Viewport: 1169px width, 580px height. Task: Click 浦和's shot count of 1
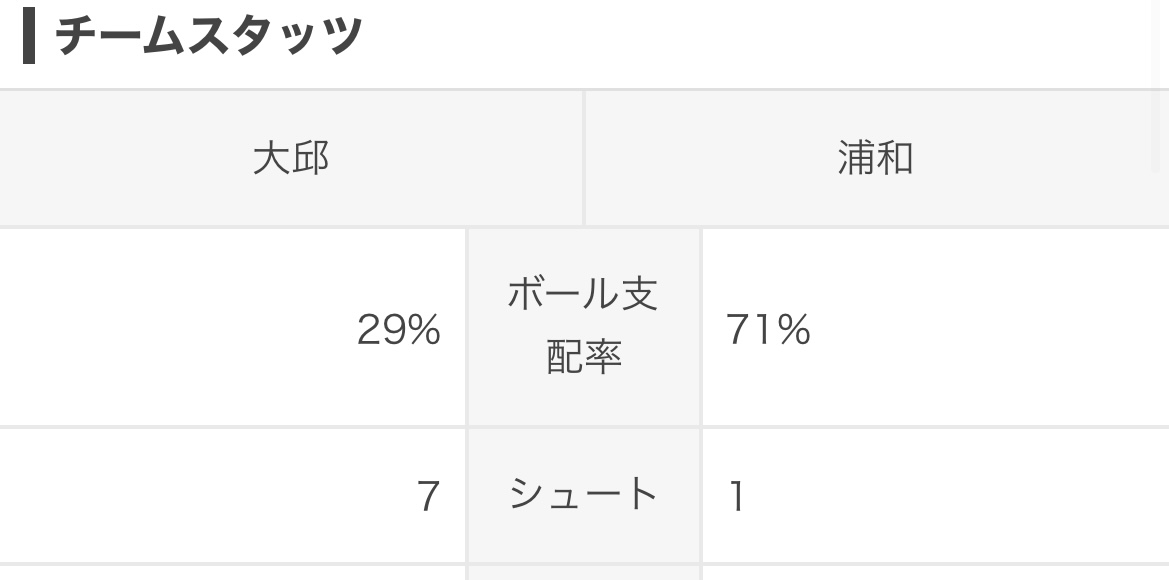(737, 496)
